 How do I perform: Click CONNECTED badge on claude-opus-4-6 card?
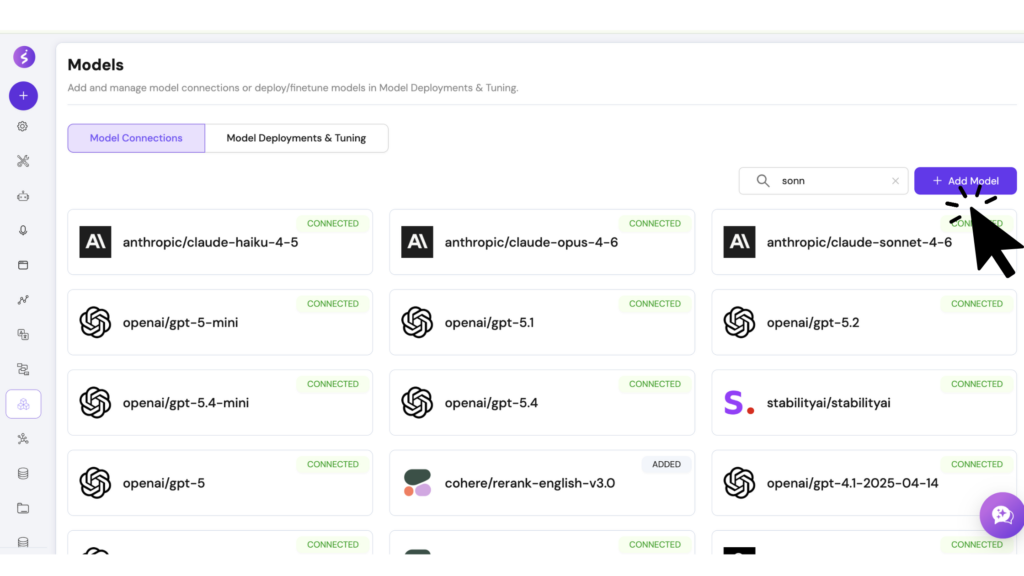[x=655, y=223]
